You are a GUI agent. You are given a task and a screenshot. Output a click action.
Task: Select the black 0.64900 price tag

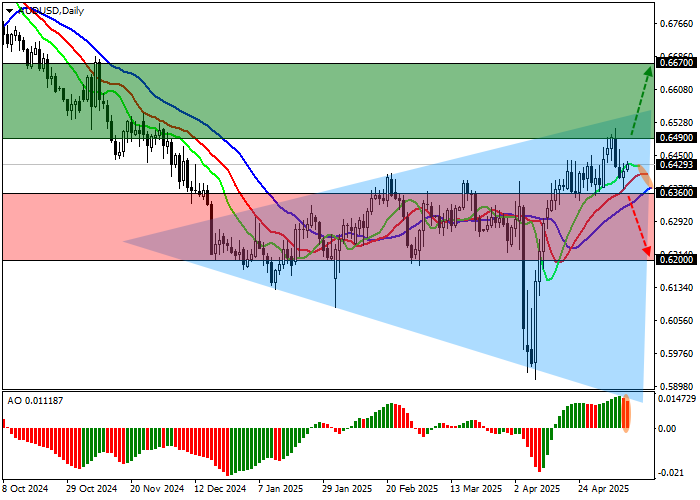(x=675, y=137)
